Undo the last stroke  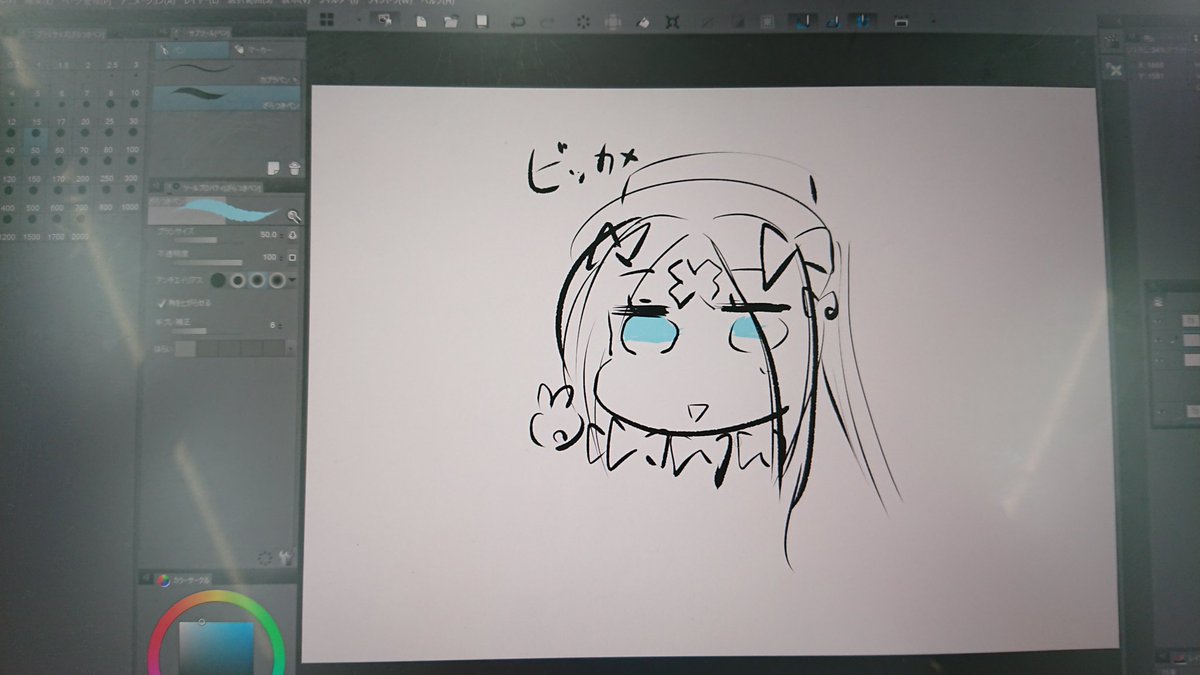point(518,20)
